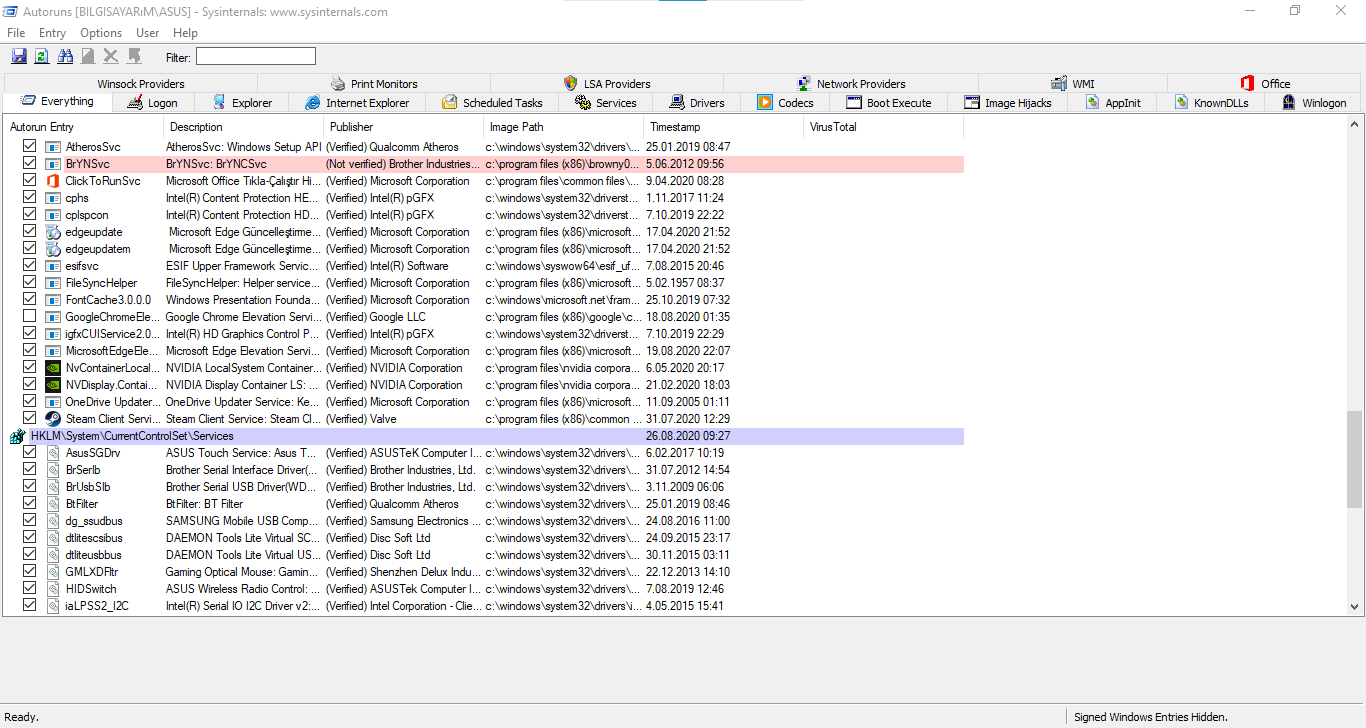Sort by the Publisher column header
Viewport: 1366px width, 728px height.
coord(404,127)
